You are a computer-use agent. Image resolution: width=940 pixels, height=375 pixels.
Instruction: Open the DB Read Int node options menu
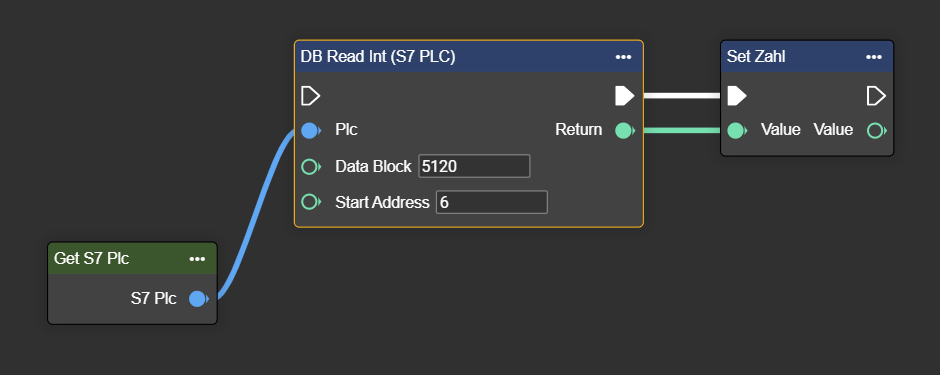coord(623,57)
